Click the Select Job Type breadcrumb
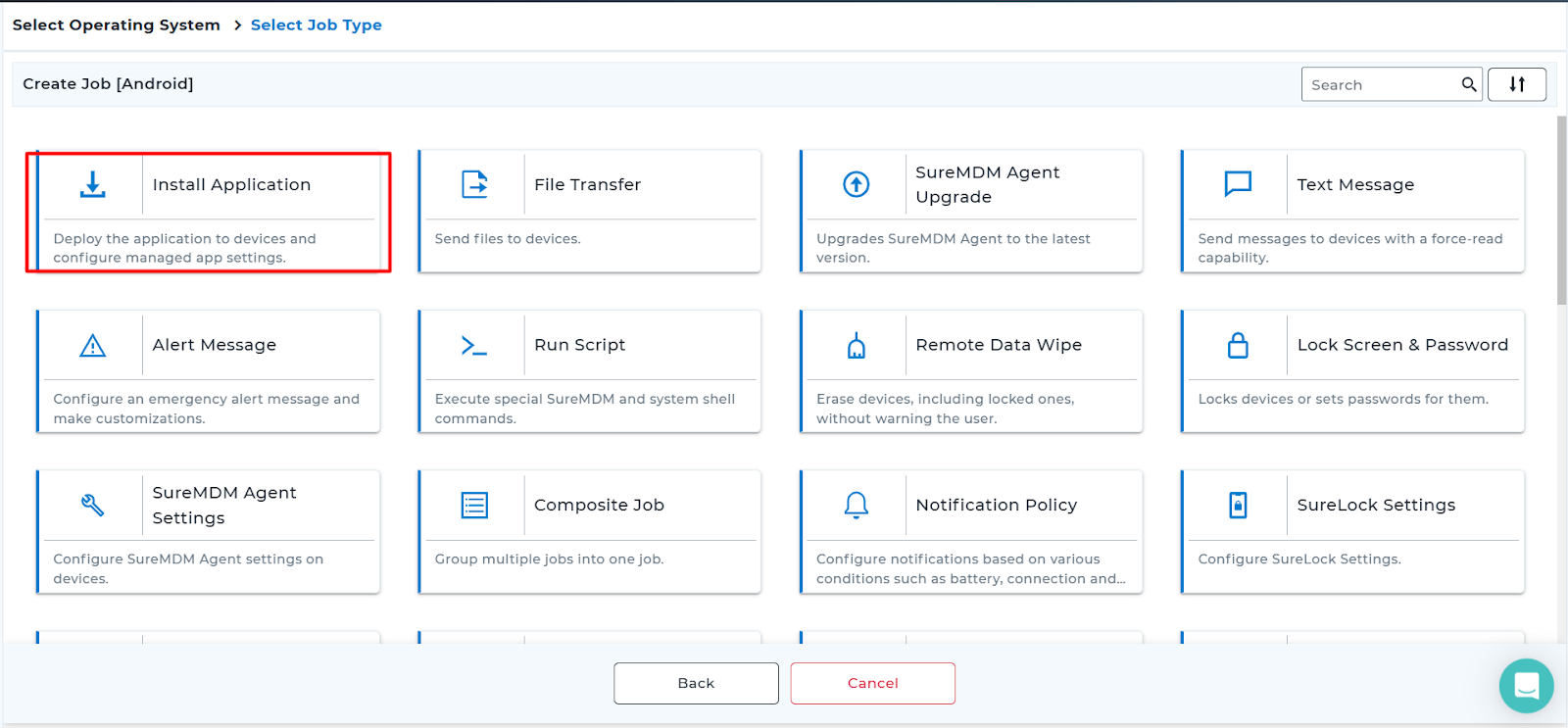The height and width of the screenshot is (728, 1568). pyautogui.click(x=316, y=24)
